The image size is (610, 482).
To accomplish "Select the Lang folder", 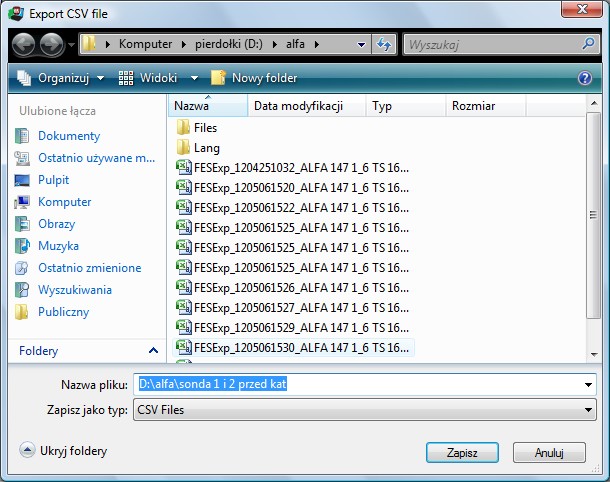I will [198, 148].
